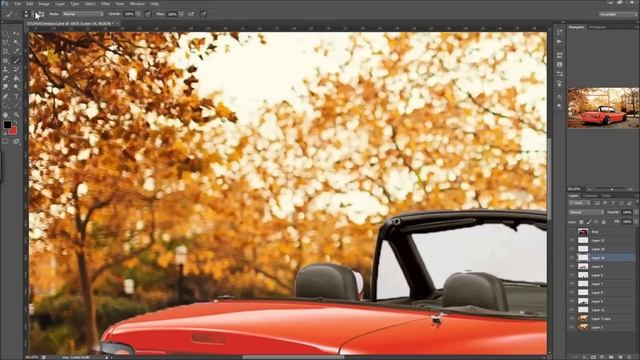
Task: Click the black foreground color swatch
Action: click(x=7, y=125)
